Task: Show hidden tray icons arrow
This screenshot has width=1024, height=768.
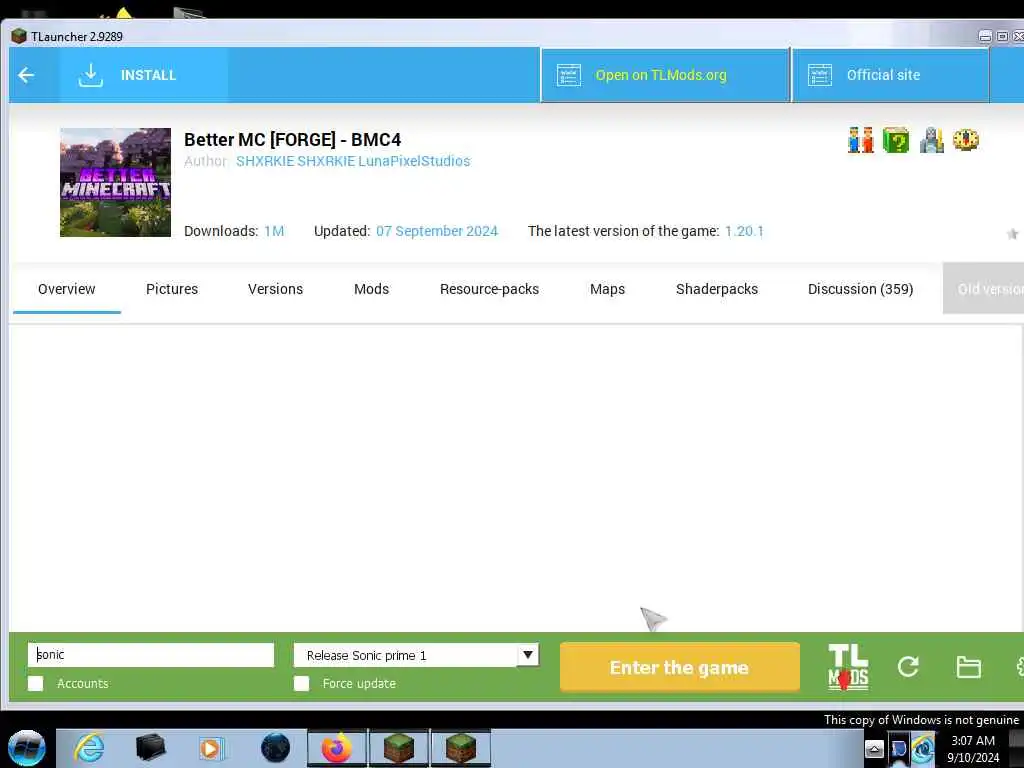Action: tap(874, 749)
